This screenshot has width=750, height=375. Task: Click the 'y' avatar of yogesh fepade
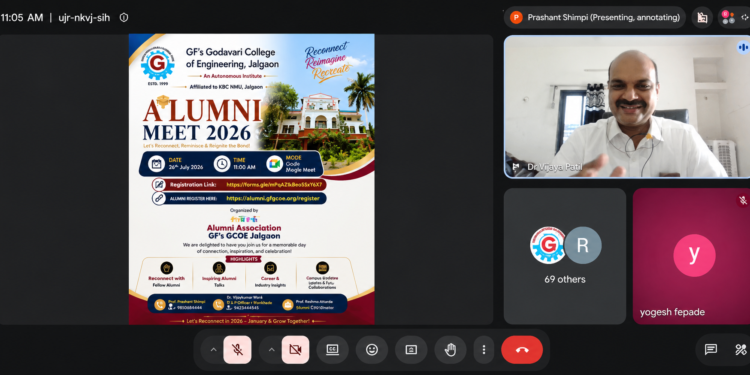pyautogui.click(x=694, y=255)
